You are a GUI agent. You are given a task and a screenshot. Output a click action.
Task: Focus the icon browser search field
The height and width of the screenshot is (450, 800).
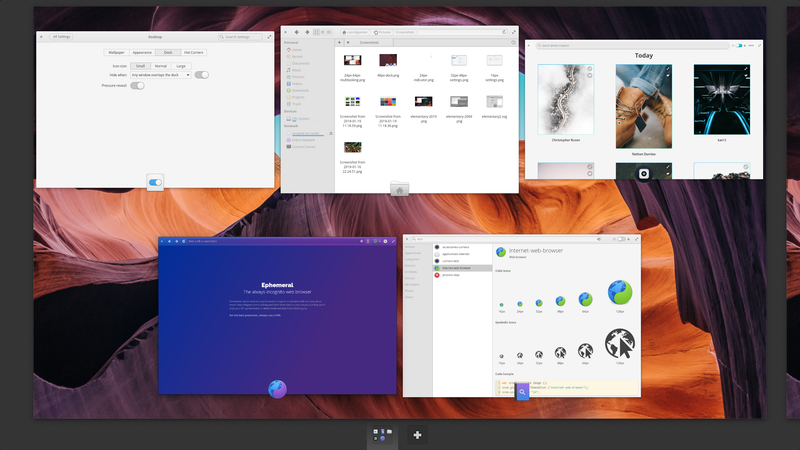click(505, 239)
